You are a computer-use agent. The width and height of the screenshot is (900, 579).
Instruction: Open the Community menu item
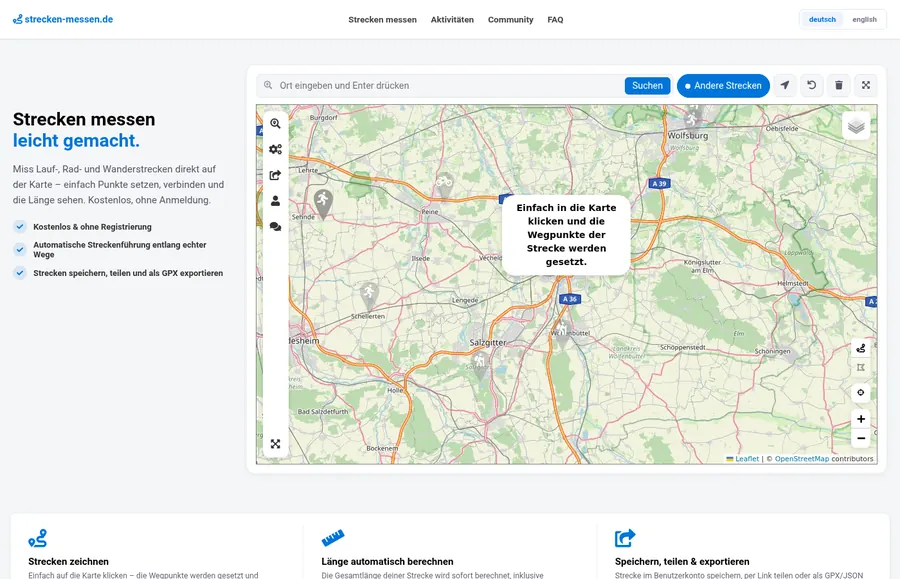(510, 20)
